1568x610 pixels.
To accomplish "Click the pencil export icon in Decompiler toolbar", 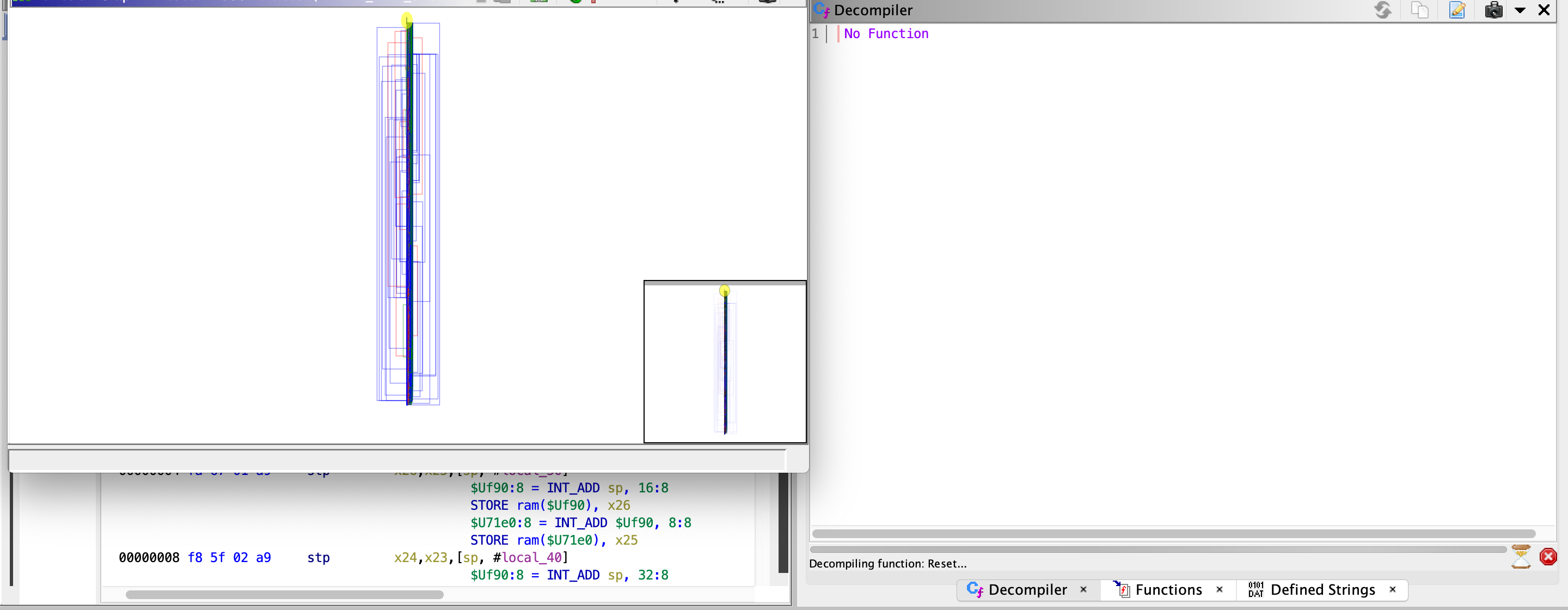I will point(1457,10).
